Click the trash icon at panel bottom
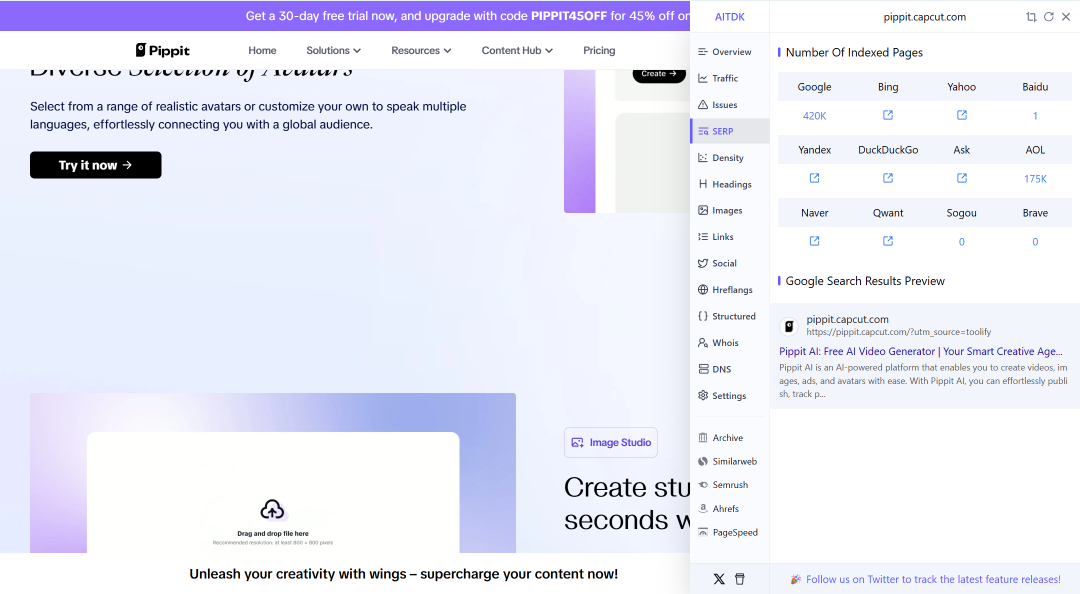The height and width of the screenshot is (594, 1080). (x=740, y=580)
